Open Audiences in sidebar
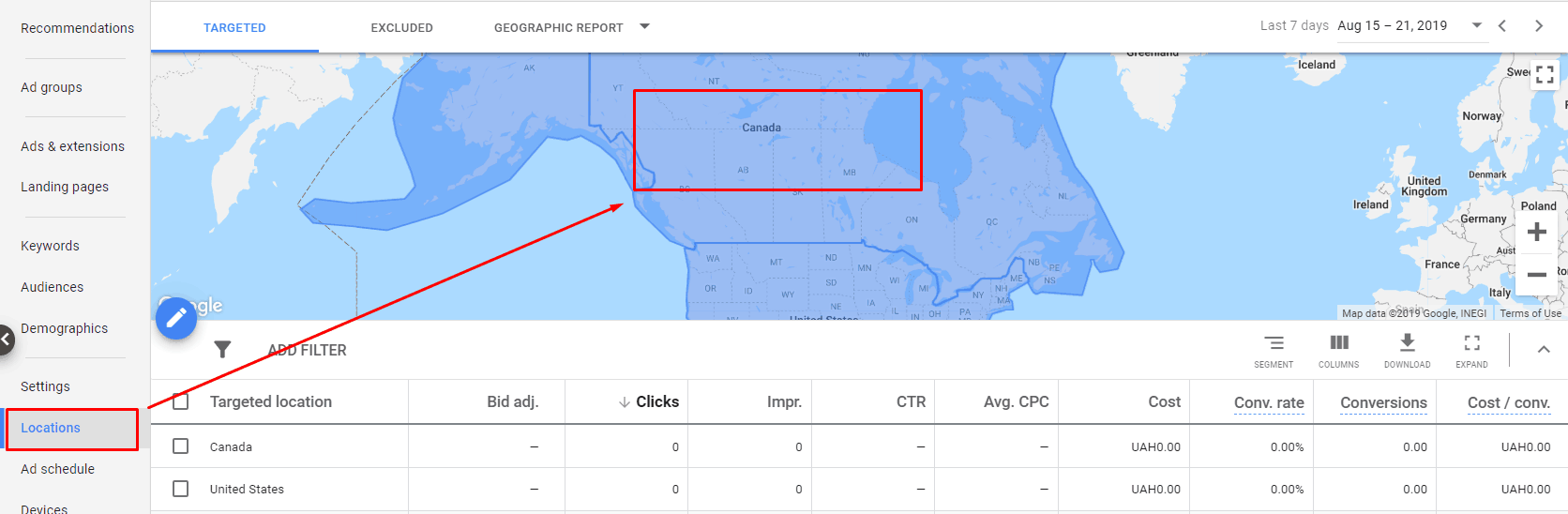1568x514 pixels. pyautogui.click(x=52, y=287)
